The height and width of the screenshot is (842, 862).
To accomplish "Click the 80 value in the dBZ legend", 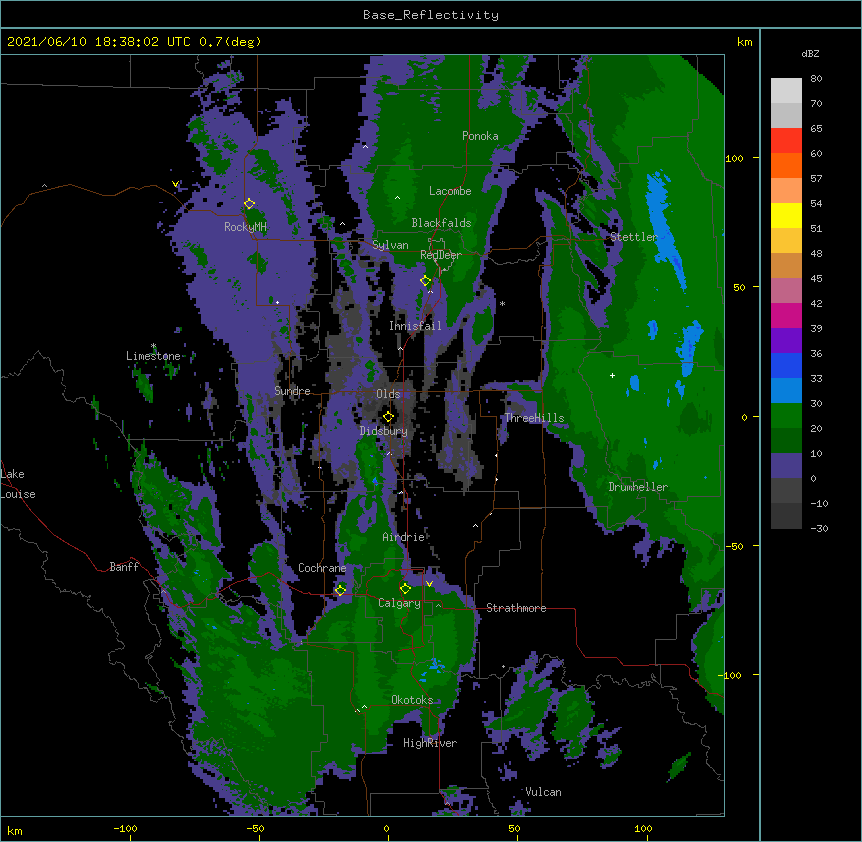I will pos(816,79).
